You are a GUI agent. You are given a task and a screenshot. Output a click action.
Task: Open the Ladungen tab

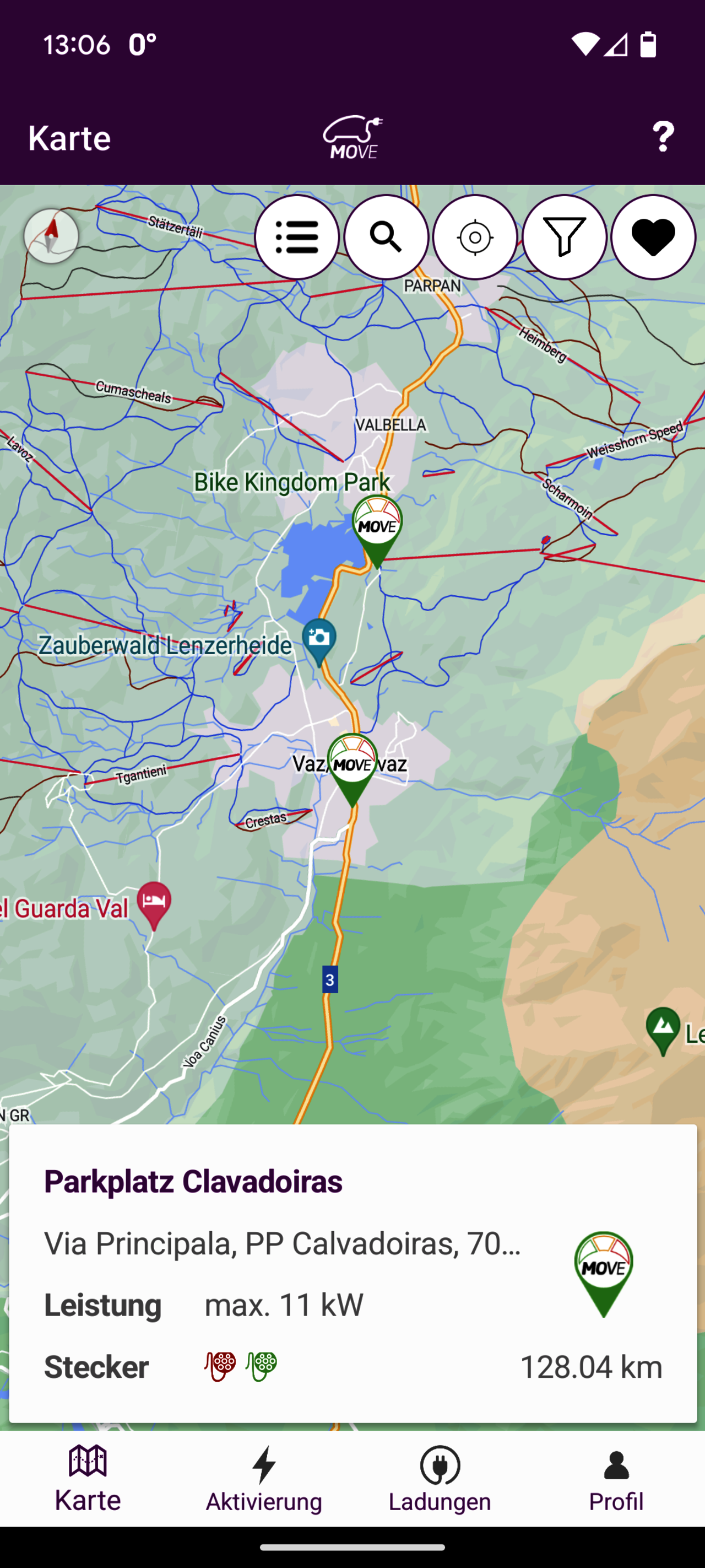440,1479
